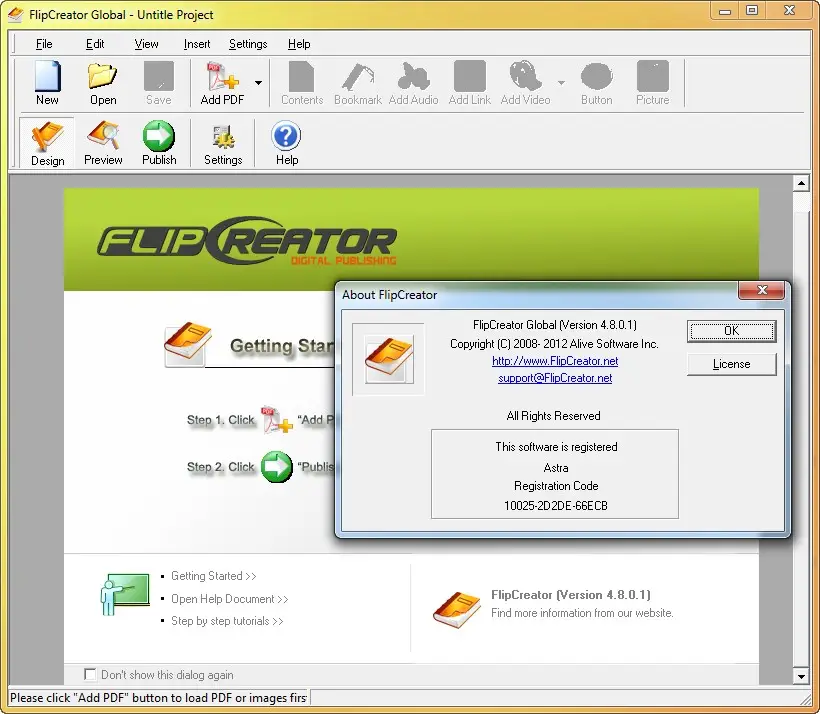
Task: Click the Add Video toolbar icon
Action: coord(526,83)
